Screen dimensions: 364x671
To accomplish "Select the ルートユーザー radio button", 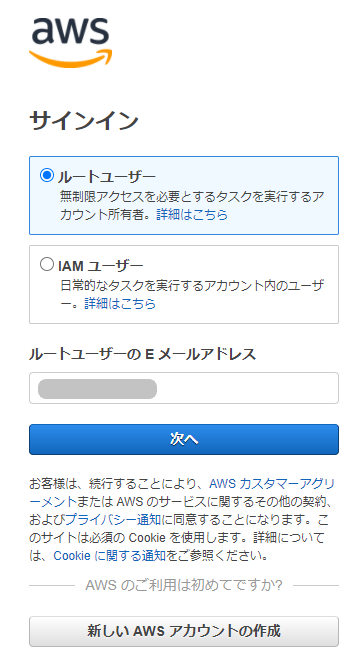I will pyautogui.click(x=47, y=175).
